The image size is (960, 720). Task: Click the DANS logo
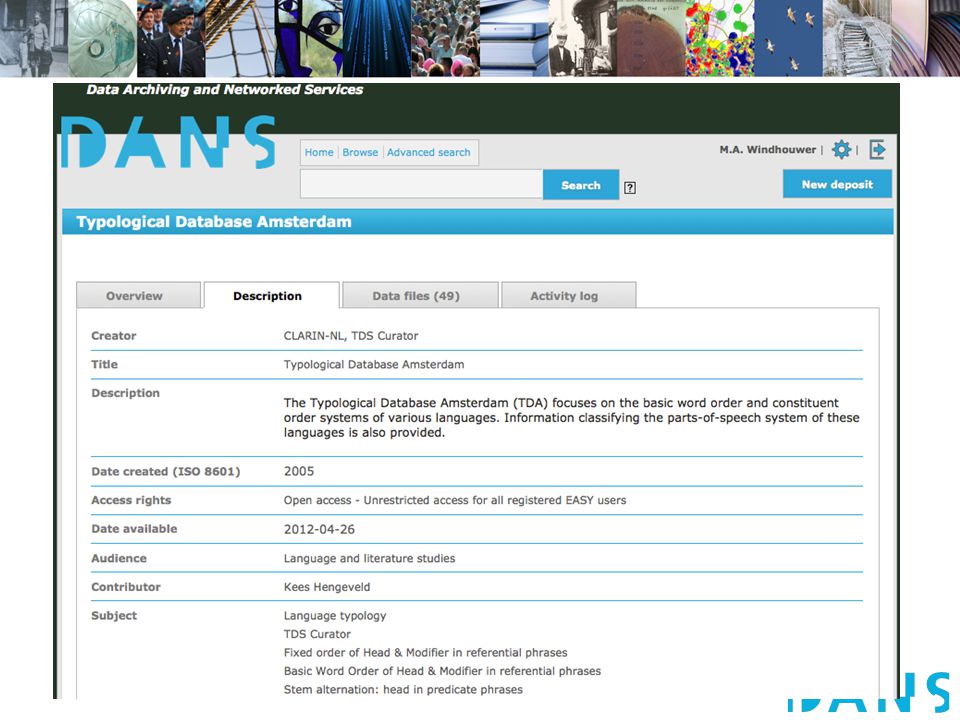coord(168,142)
